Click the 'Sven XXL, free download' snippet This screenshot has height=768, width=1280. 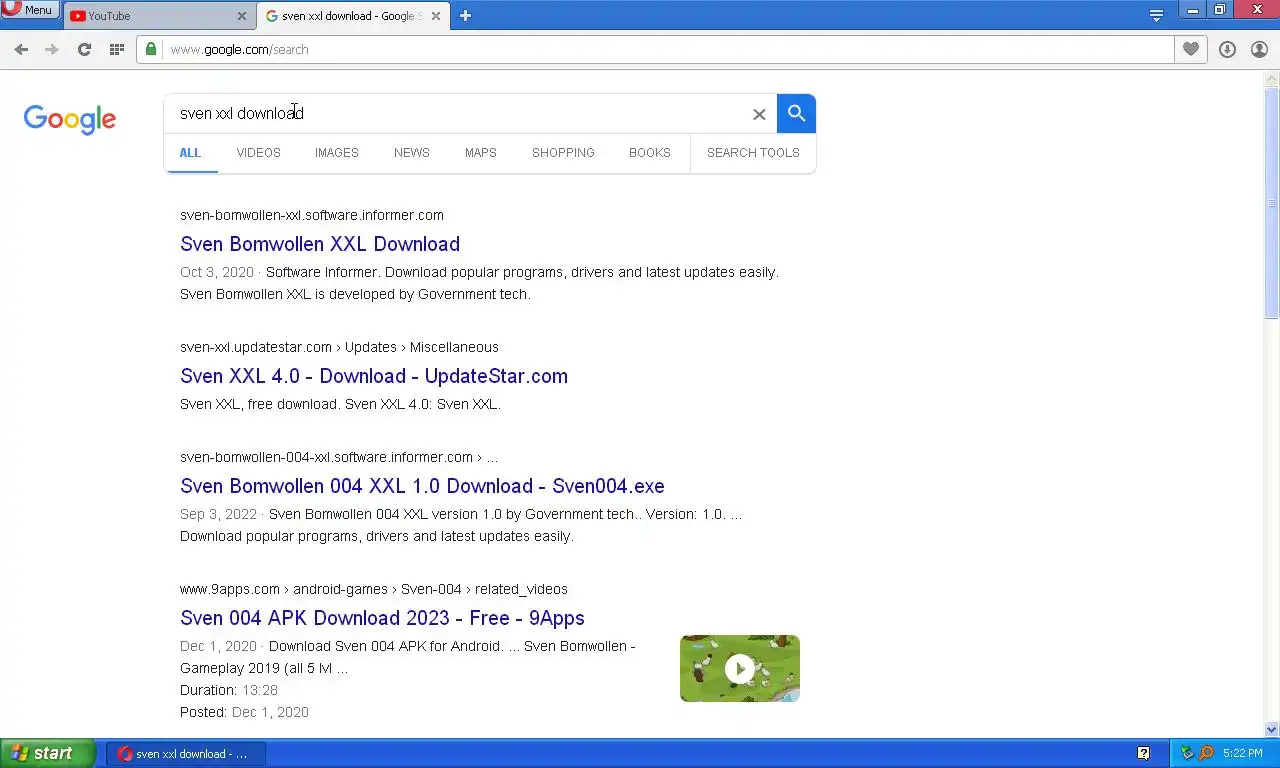click(340, 404)
